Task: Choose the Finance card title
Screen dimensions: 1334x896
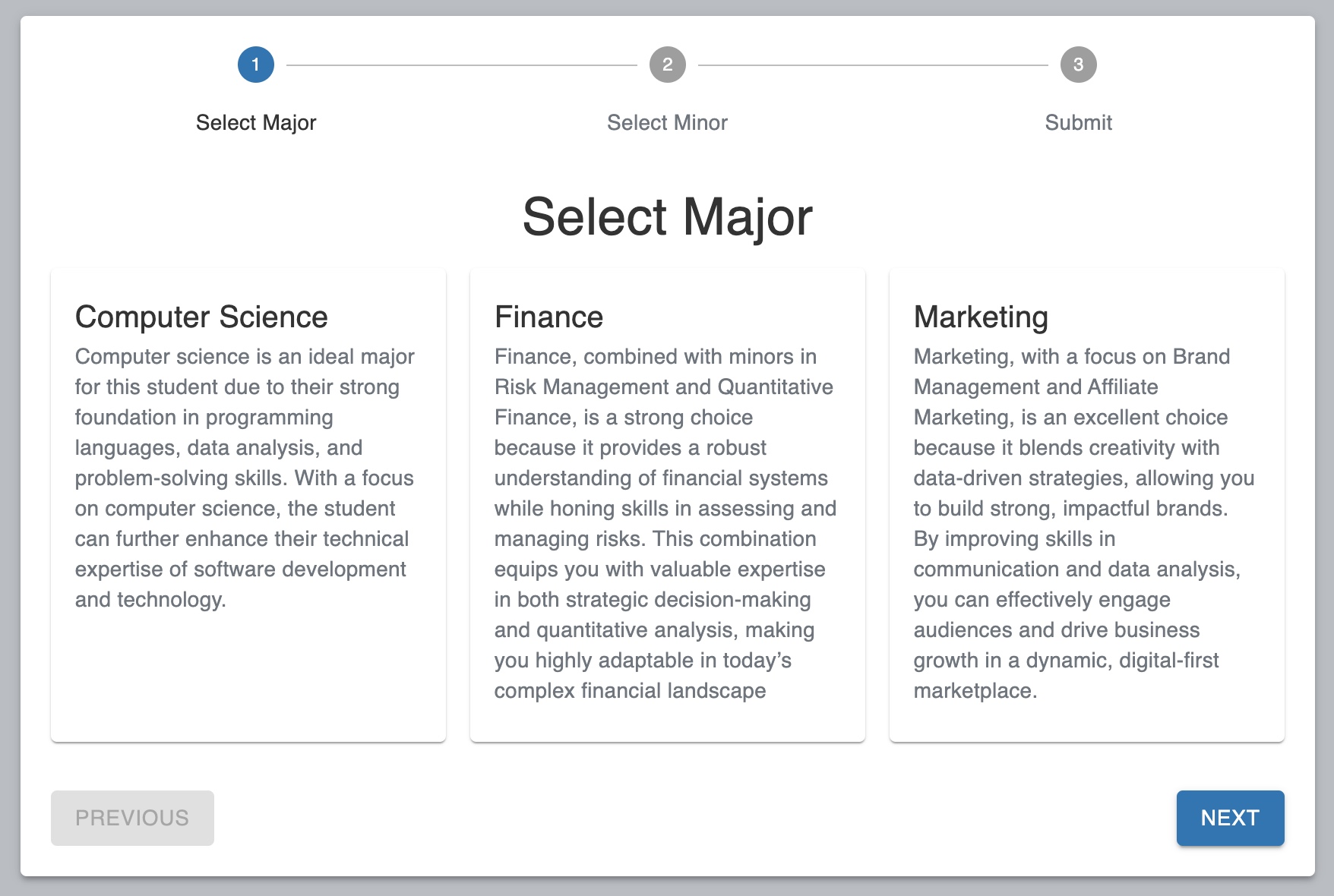Action: 548,317
